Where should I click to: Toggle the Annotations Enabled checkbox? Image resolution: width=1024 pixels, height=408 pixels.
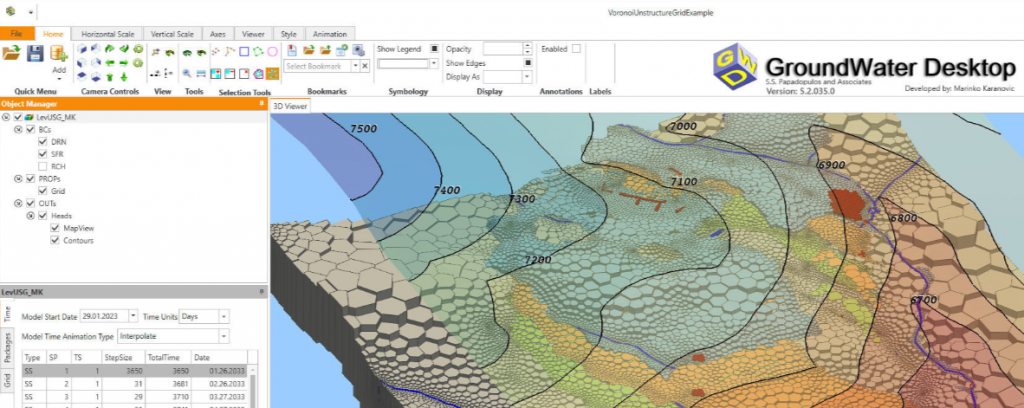576,48
